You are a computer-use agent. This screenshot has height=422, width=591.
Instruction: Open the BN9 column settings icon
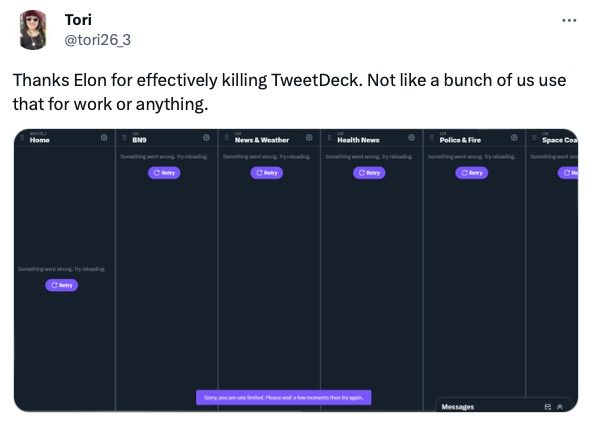[x=206, y=138]
